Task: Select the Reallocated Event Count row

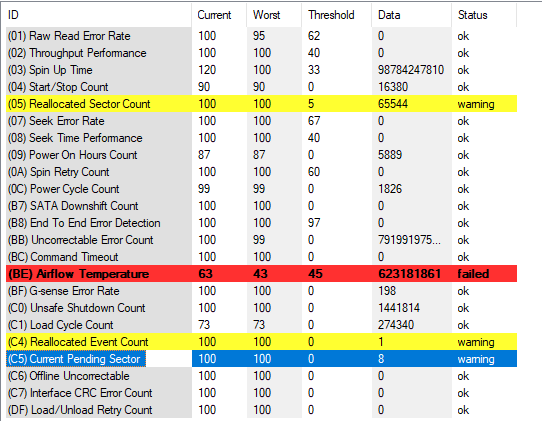Action: click(x=261, y=342)
